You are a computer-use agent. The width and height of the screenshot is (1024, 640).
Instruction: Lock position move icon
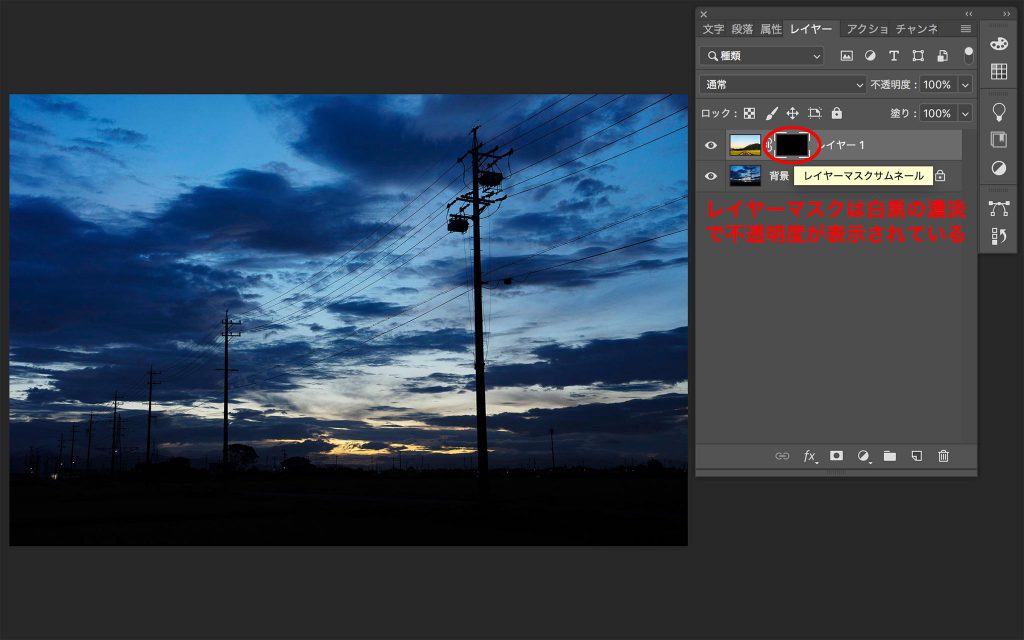point(792,114)
